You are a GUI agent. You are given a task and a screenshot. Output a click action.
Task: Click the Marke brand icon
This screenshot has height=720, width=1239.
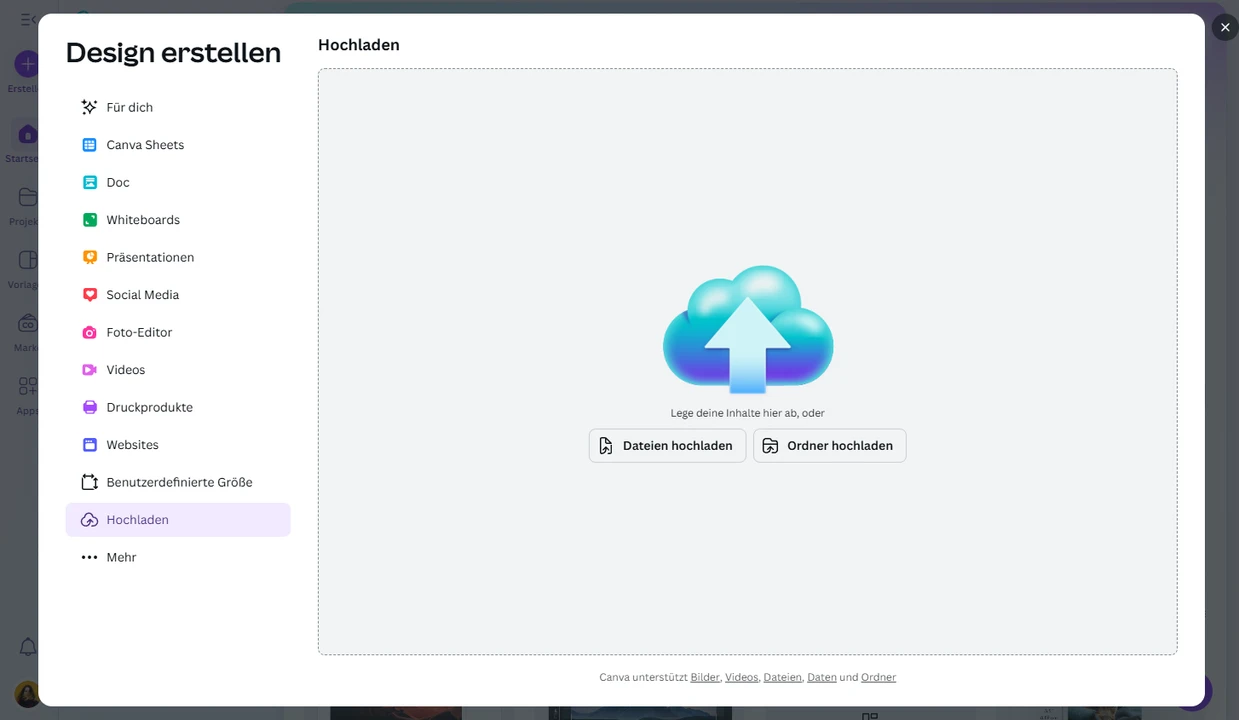coord(27,323)
